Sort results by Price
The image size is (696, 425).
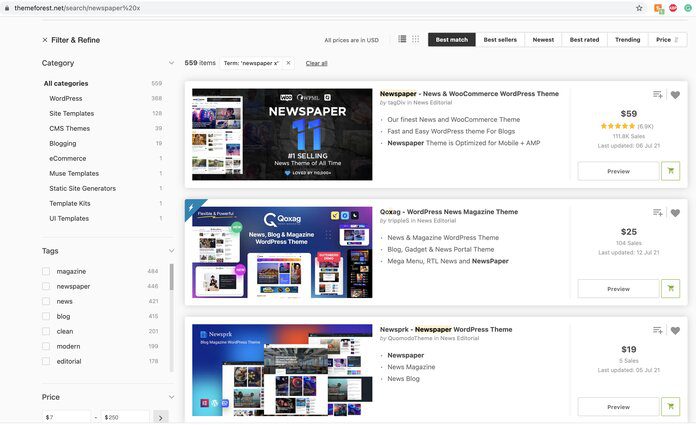668,40
